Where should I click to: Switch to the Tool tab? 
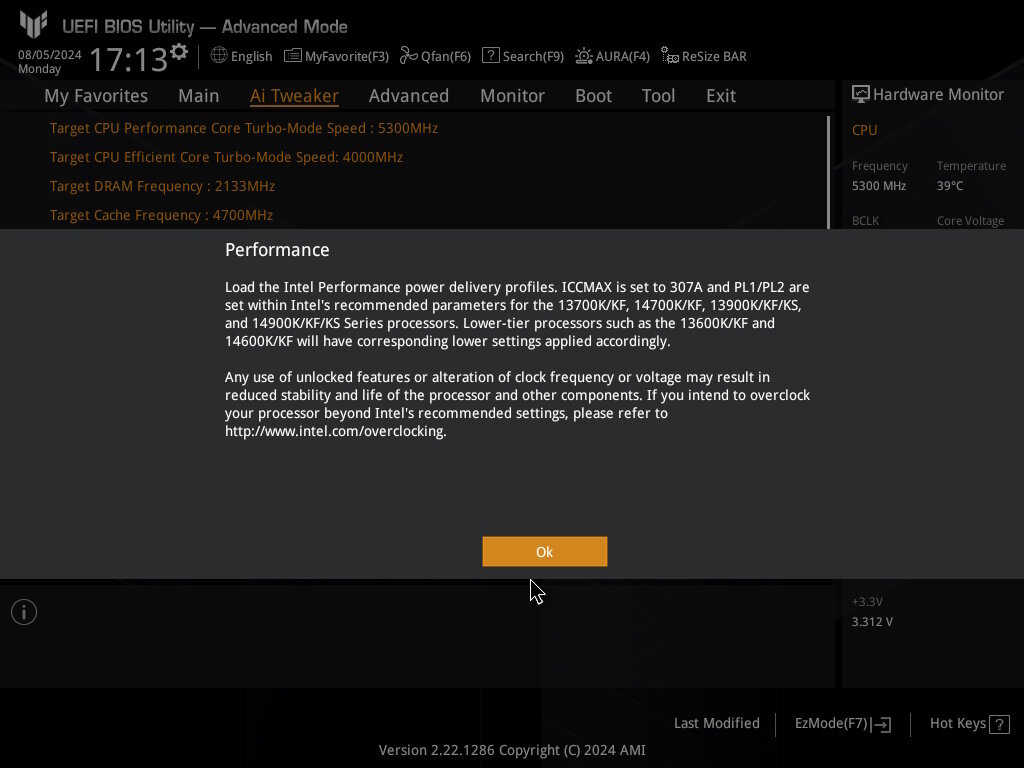(x=658, y=96)
